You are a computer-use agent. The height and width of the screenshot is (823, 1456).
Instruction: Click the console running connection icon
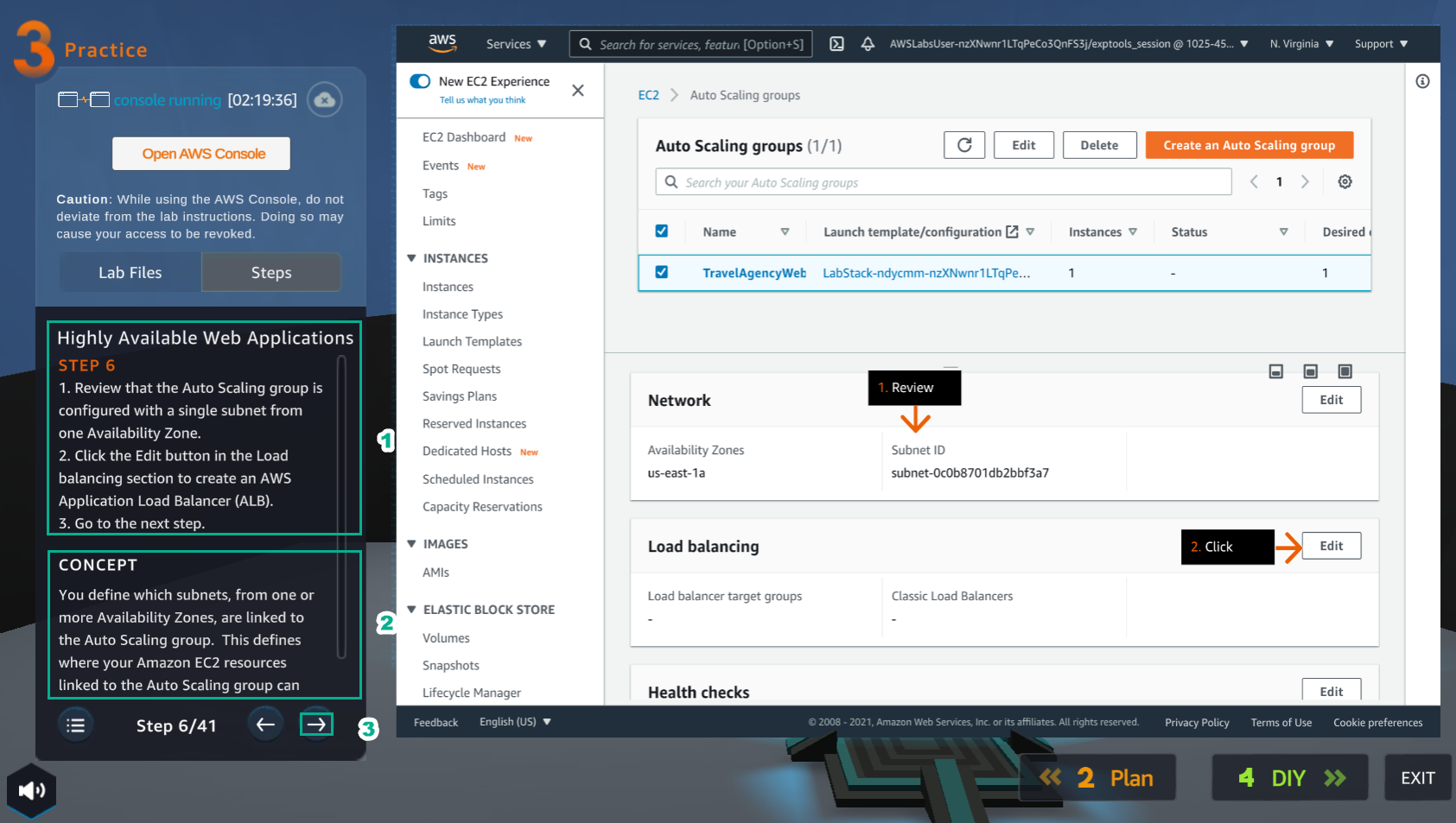pos(84,100)
